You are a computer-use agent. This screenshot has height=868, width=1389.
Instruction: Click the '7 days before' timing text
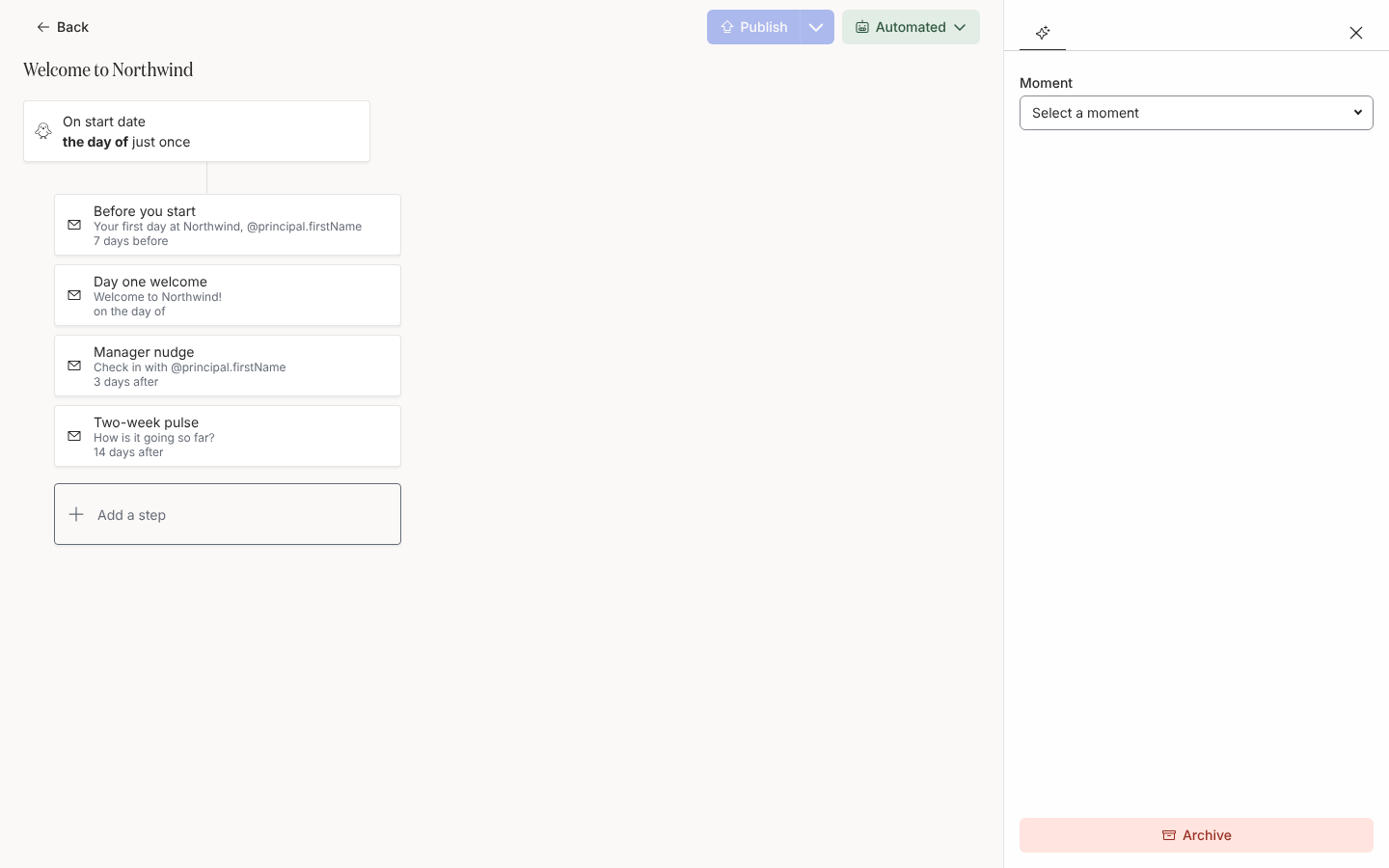[x=130, y=241]
